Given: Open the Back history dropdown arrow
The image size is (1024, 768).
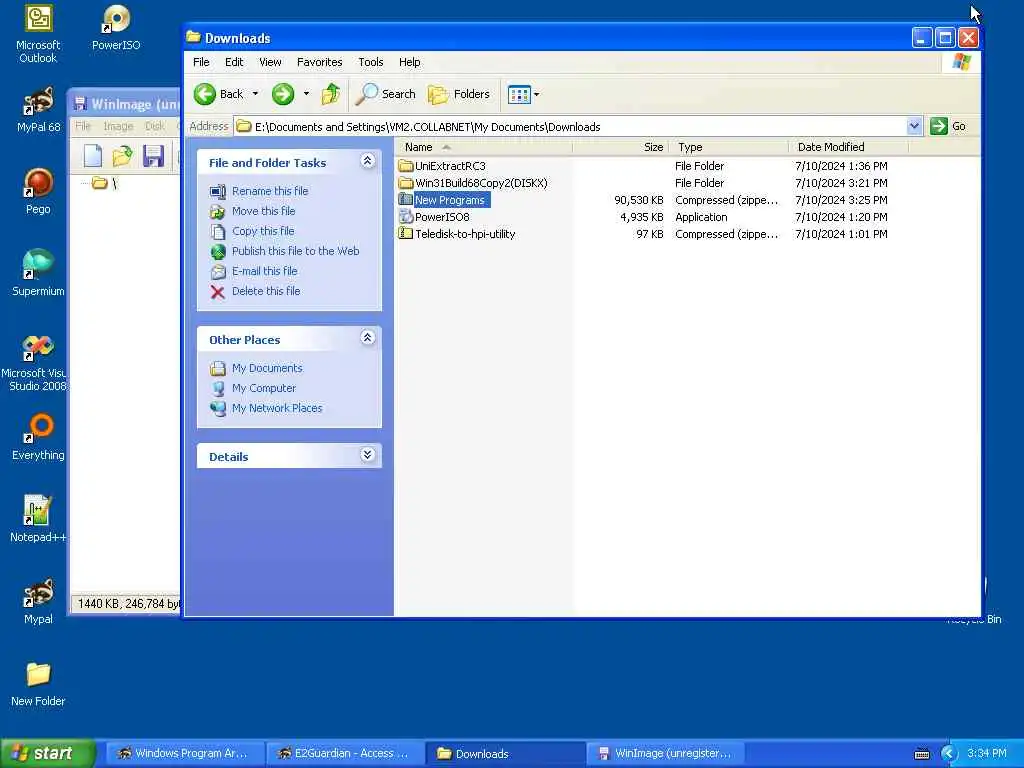Looking at the screenshot, I should click(255, 94).
